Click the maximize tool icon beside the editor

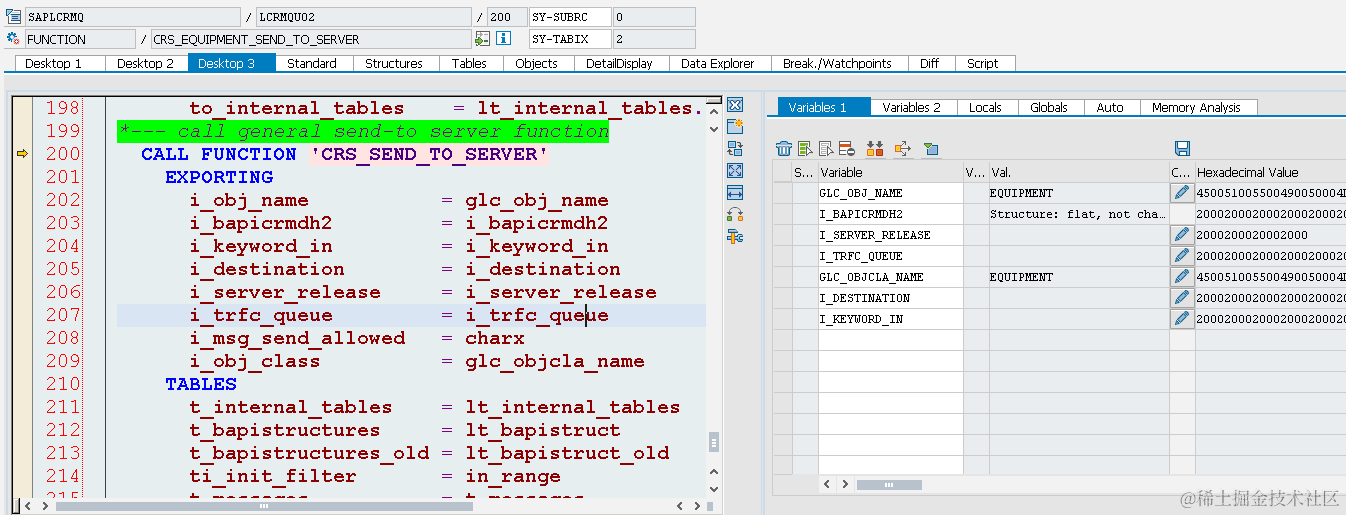[x=735, y=171]
